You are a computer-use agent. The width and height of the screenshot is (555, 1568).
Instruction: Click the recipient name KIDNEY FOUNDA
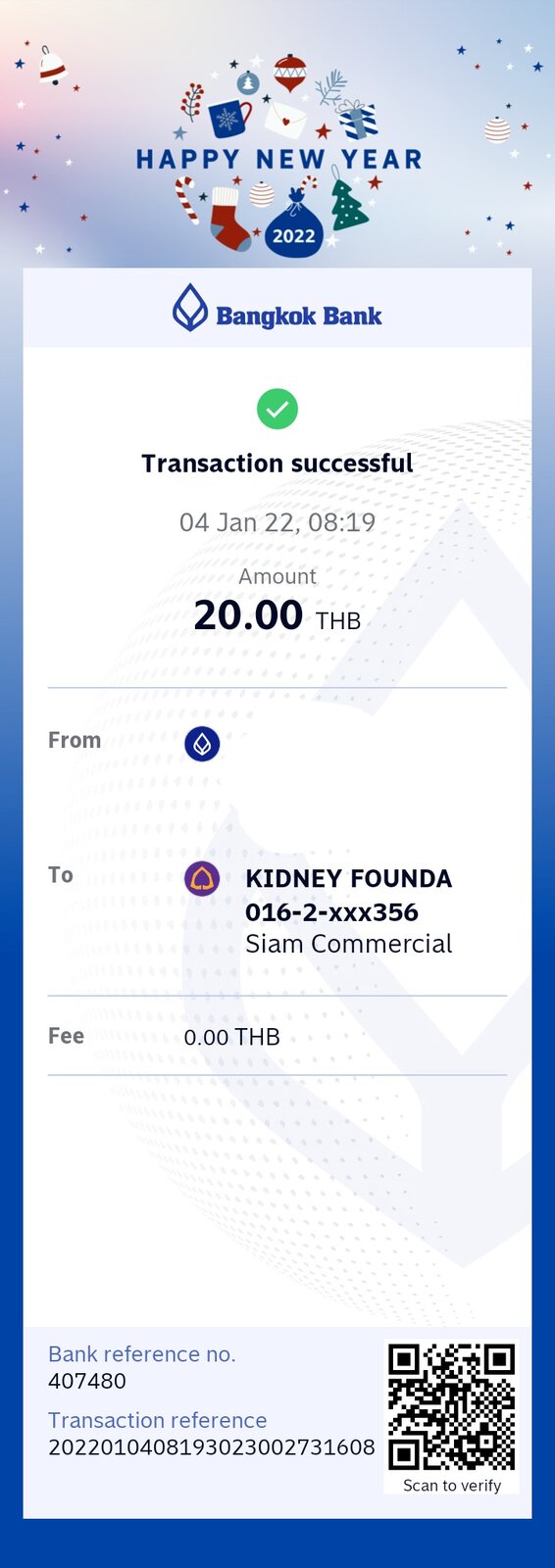coord(348,879)
